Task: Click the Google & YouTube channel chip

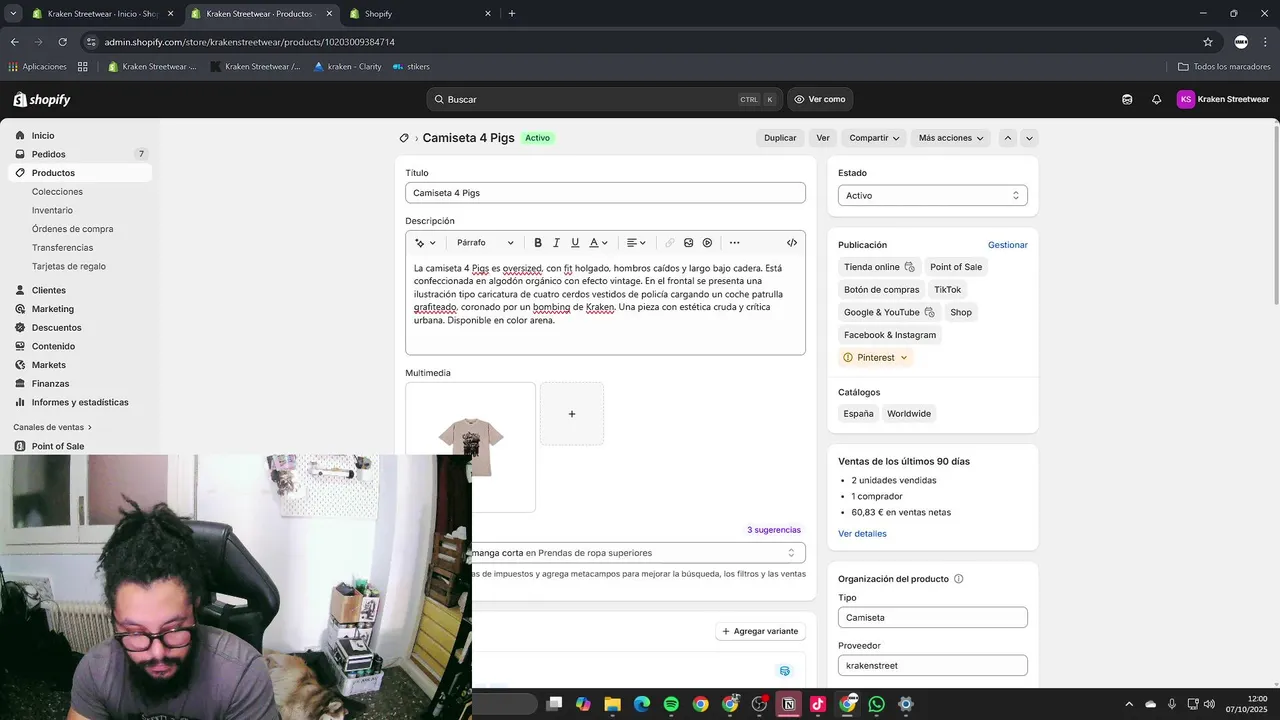Action: point(889,312)
